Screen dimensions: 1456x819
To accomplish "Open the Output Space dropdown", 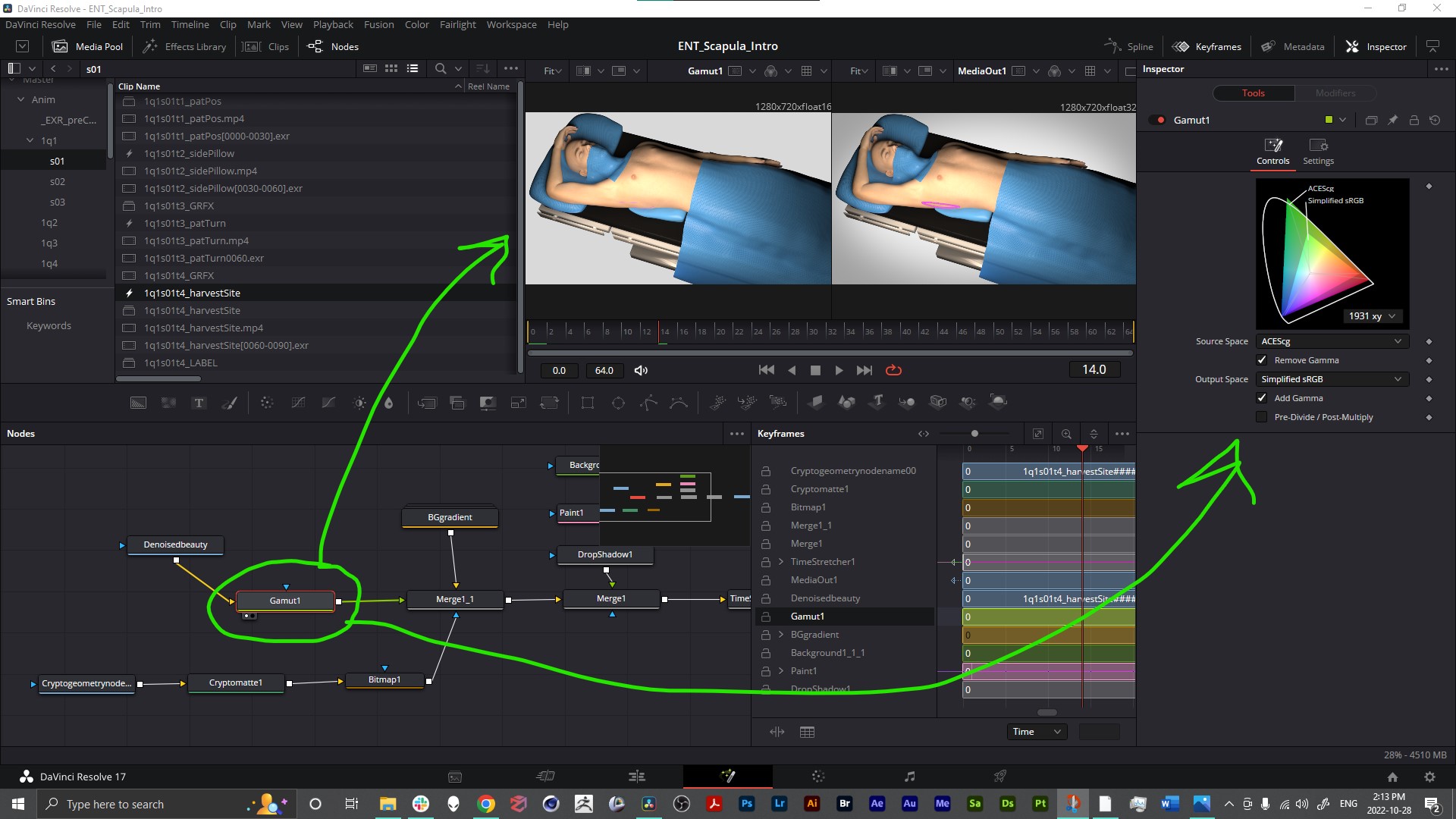I will [1332, 379].
